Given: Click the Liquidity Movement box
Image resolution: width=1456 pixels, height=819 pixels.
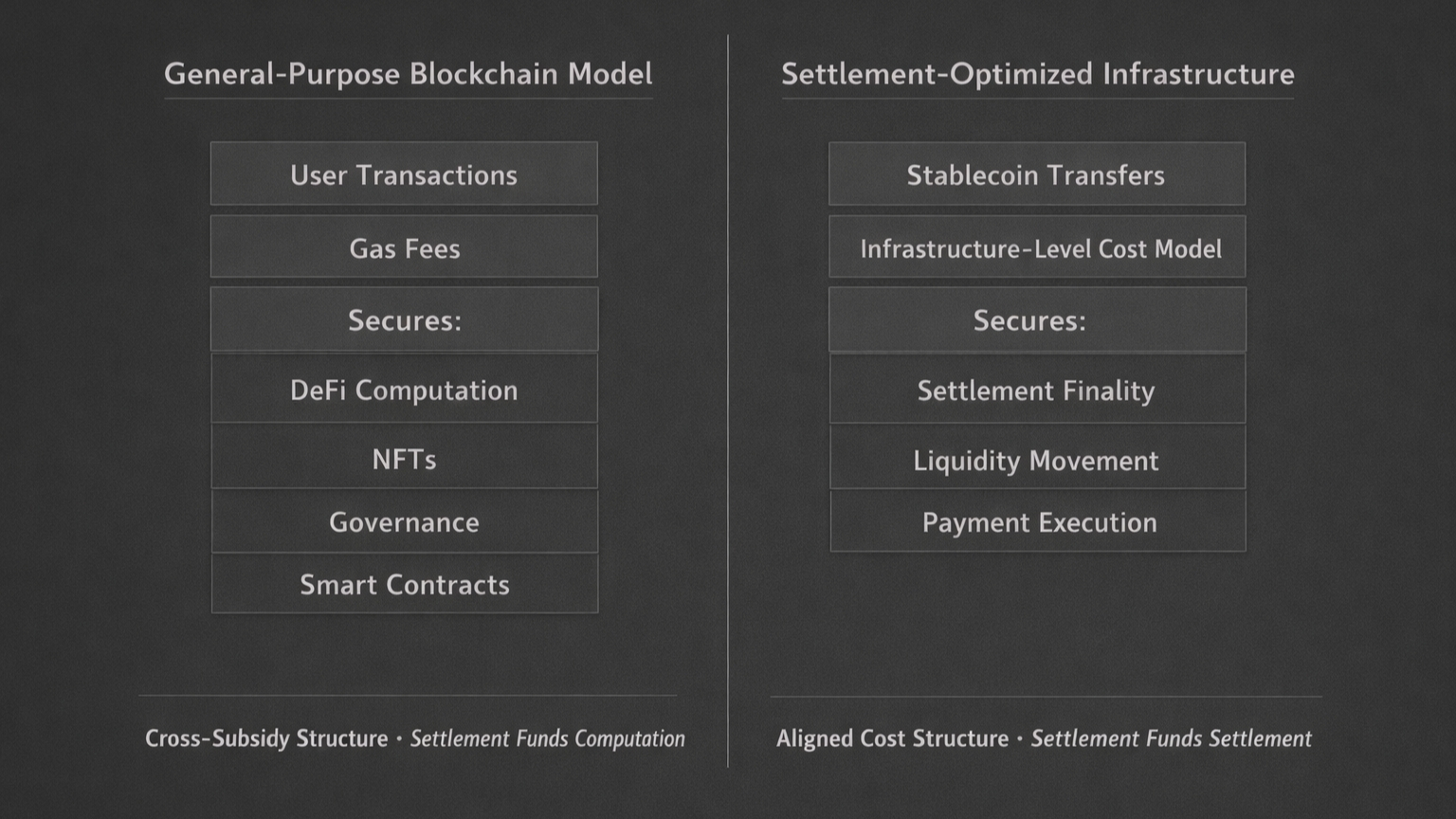Looking at the screenshot, I should 1036,461.
